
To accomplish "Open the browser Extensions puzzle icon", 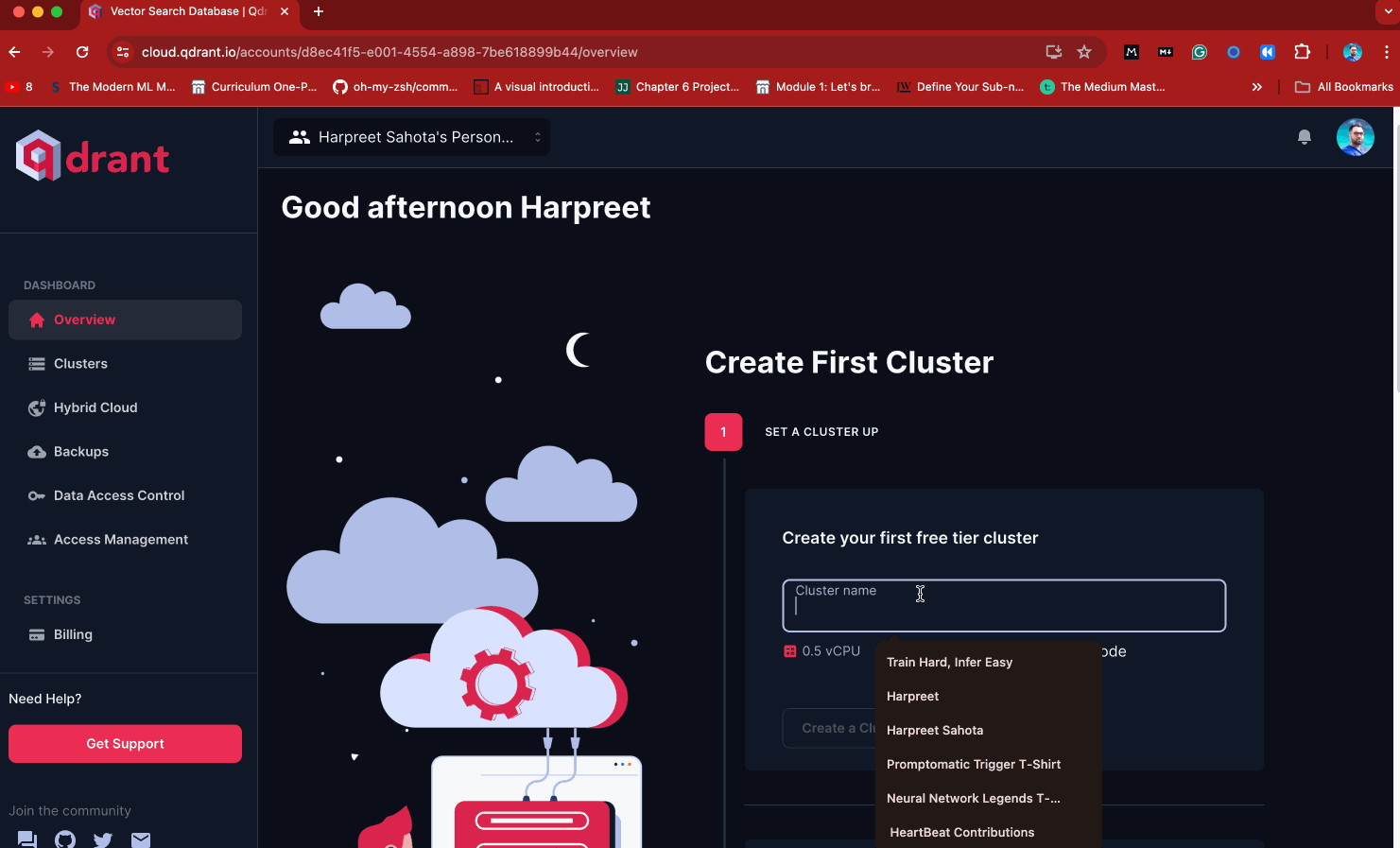I will click(1302, 52).
